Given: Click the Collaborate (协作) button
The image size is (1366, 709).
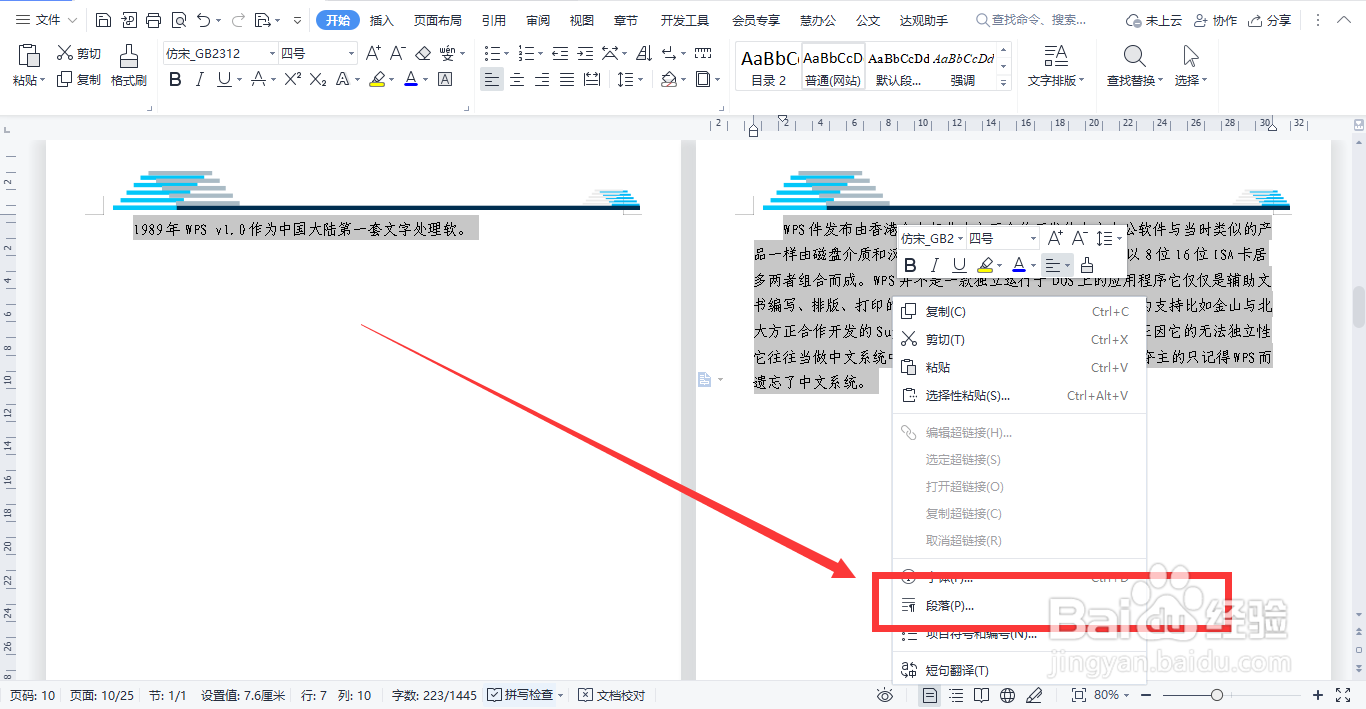Looking at the screenshot, I should pyautogui.click(x=1215, y=20).
